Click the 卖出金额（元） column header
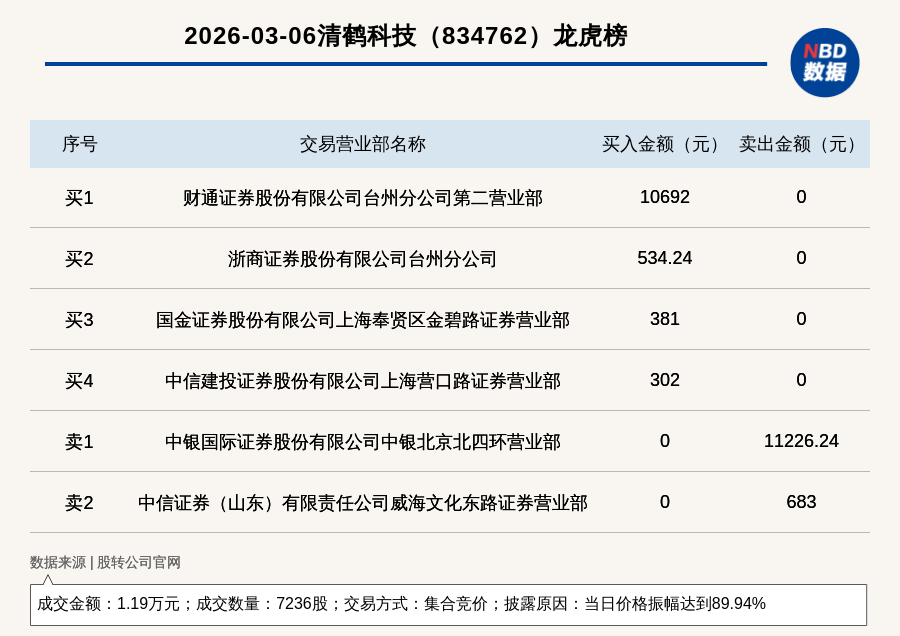The height and width of the screenshot is (636, 900). (x=801, y=144)
